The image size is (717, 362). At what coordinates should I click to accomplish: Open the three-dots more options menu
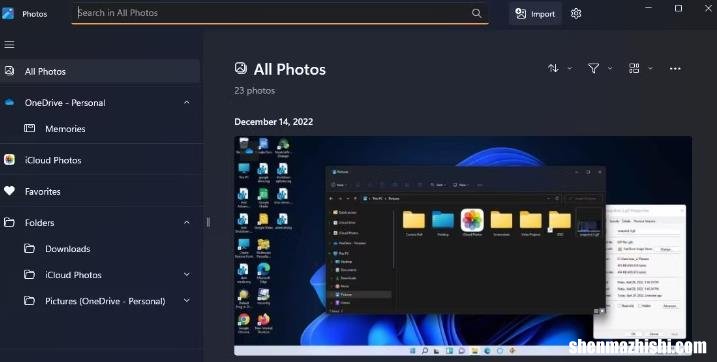point(675,69)
